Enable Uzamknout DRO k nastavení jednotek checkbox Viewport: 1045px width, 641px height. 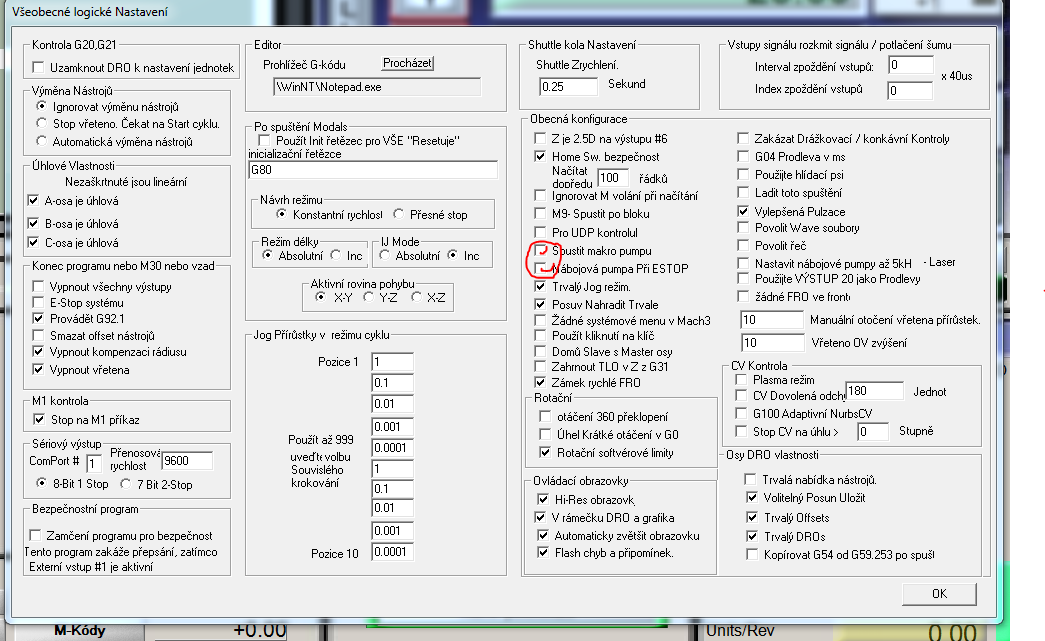point(40,68)
